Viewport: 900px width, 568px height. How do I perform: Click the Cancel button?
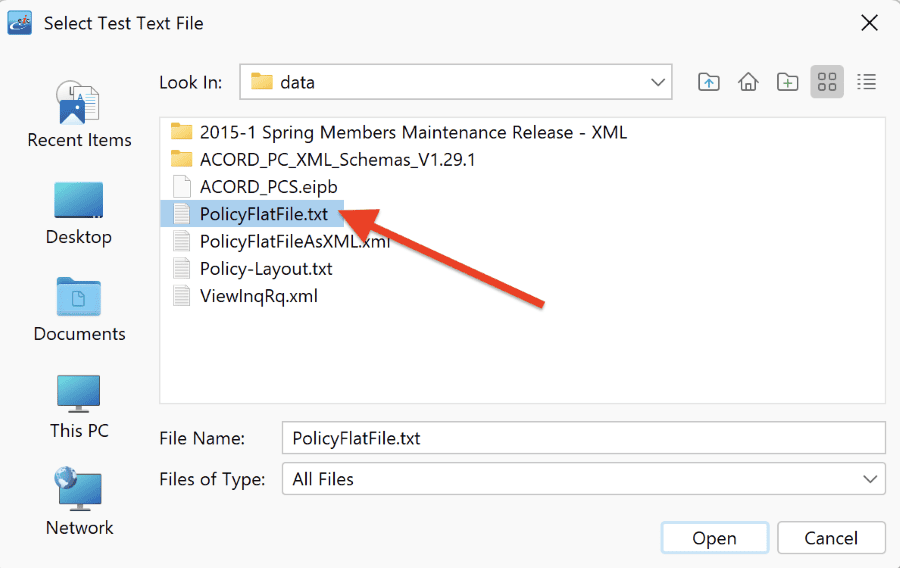[x=831, y=538]
